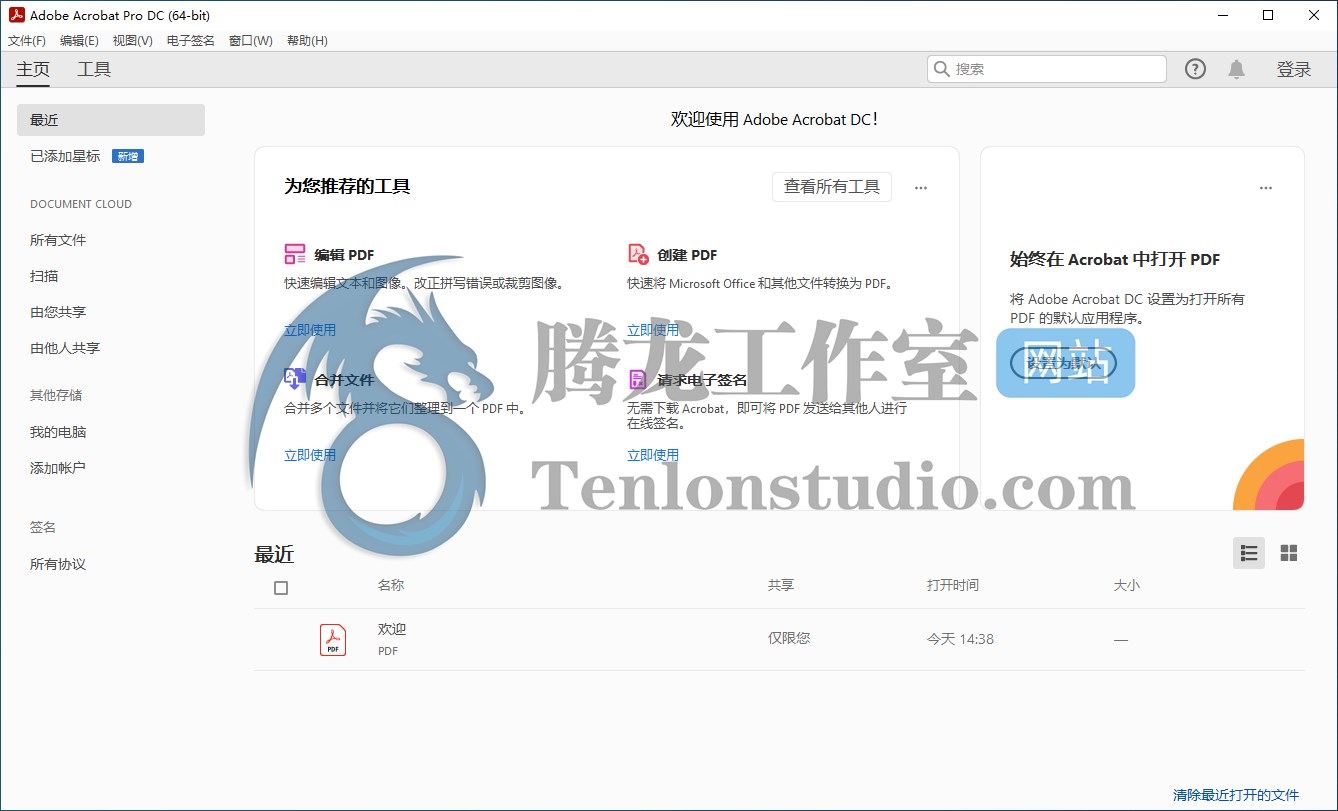The width and height of the screenshot is (1338, 811).
Task: Click the Create PDF tool icon
Action: tap(638, 254)
